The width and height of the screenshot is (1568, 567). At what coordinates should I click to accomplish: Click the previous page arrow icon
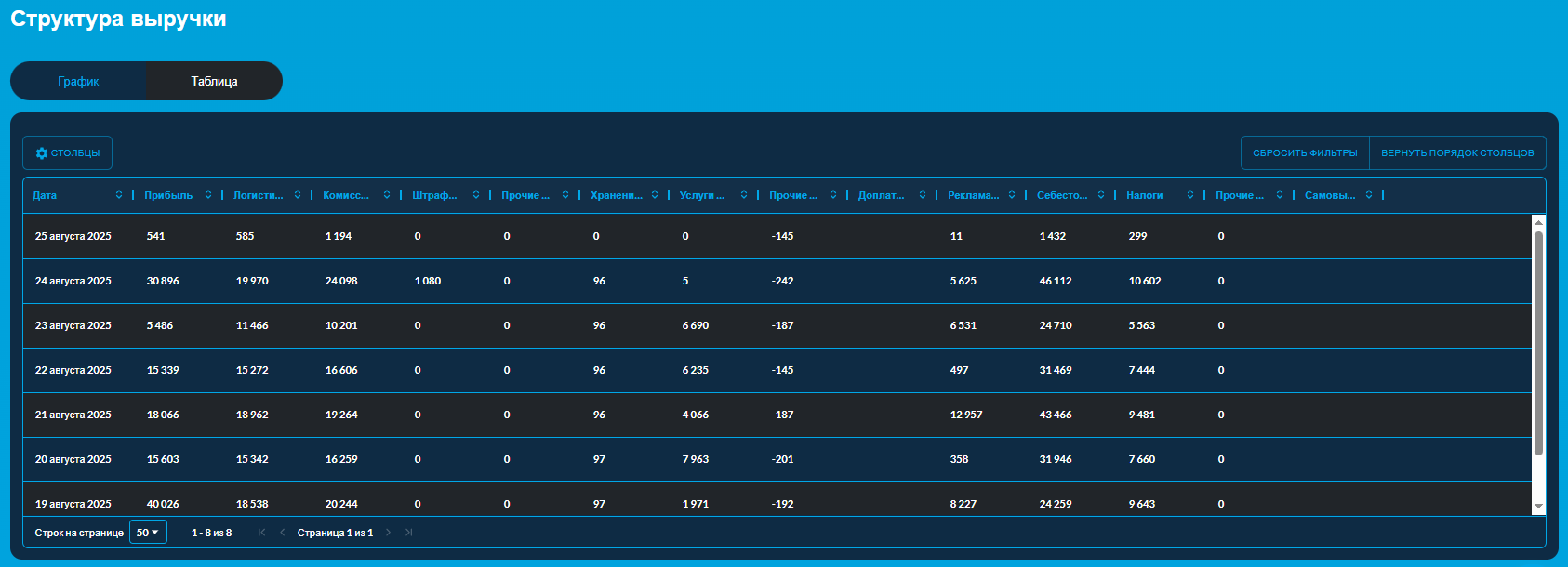[282, 533]
